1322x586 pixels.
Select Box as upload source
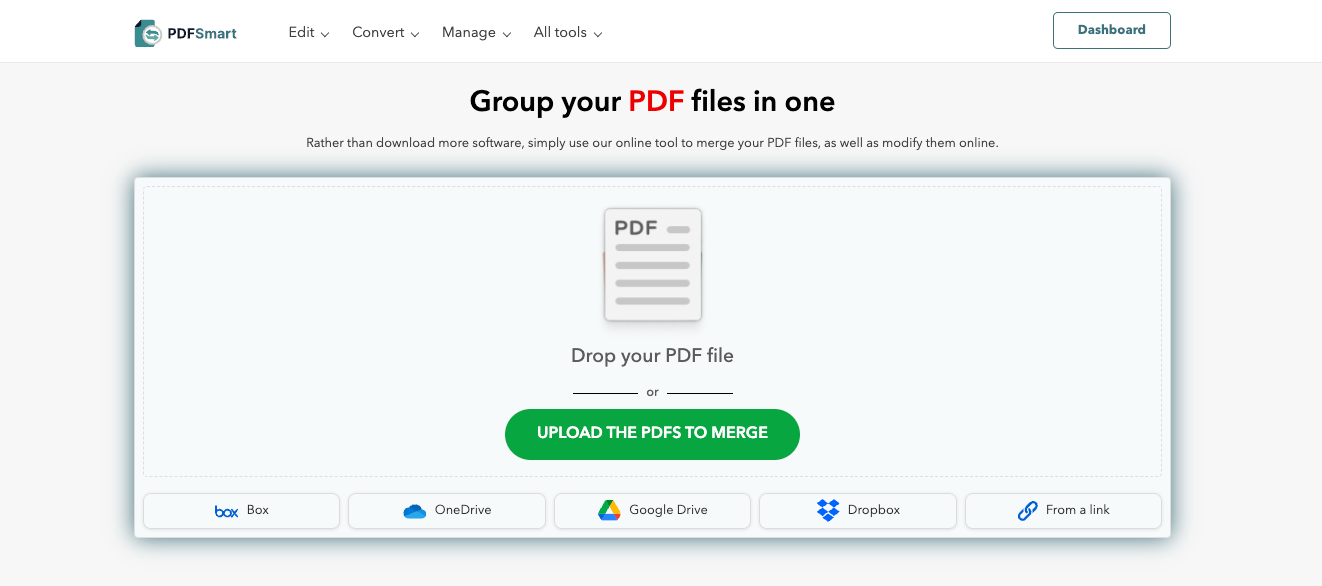tap(241, 510)
